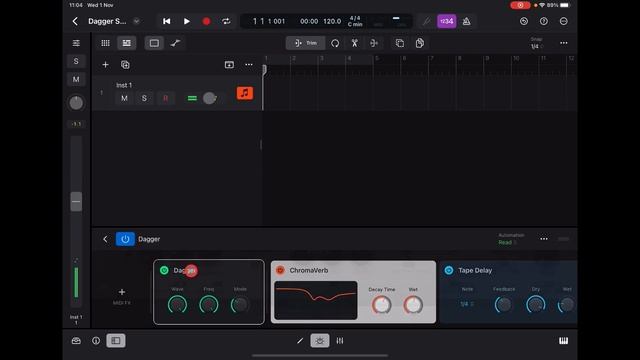The image size is (640, 360).
Task: Solo the Inst 1 track
Action: 144,98
